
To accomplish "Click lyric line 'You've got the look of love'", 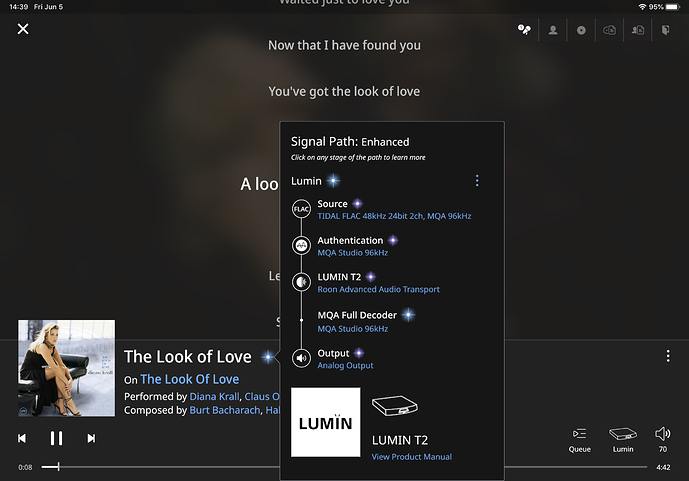I will 344,91.
